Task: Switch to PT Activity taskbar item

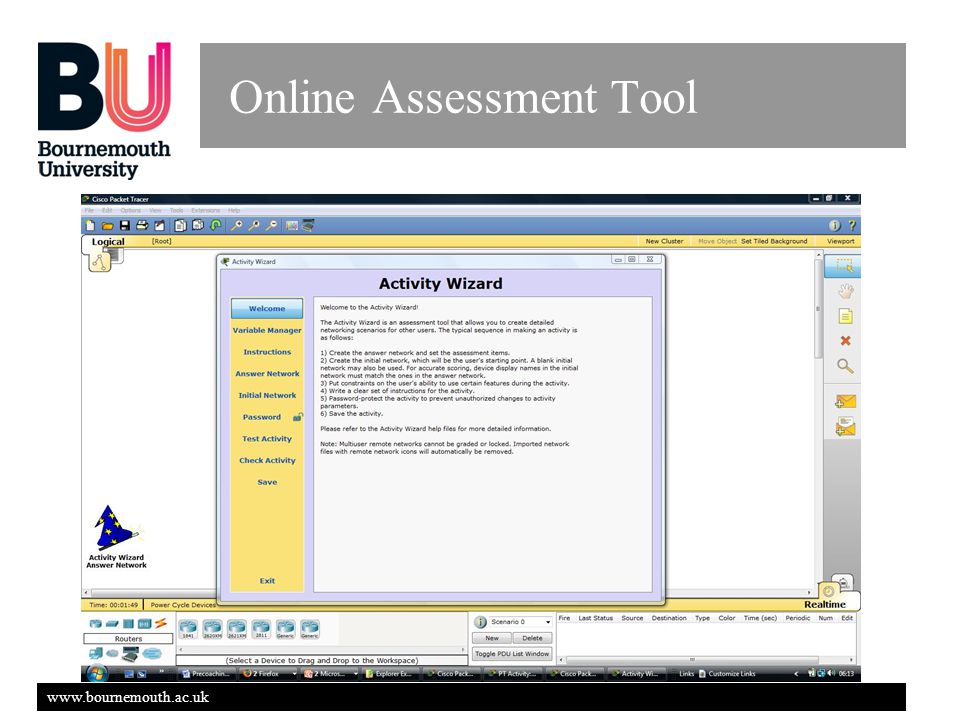Action: [x=513, y=673]
